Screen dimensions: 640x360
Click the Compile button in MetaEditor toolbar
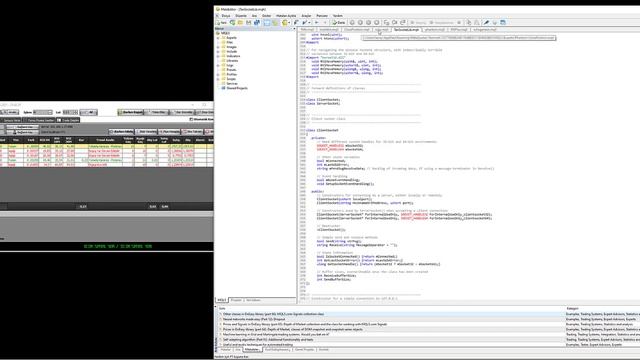(x=338, y=23)
